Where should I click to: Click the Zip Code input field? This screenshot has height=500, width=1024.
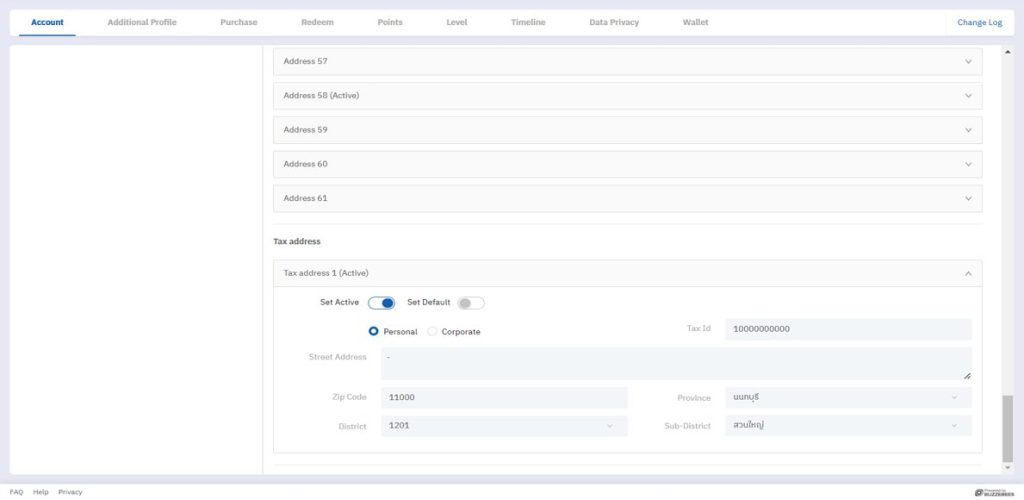[503, 398]
